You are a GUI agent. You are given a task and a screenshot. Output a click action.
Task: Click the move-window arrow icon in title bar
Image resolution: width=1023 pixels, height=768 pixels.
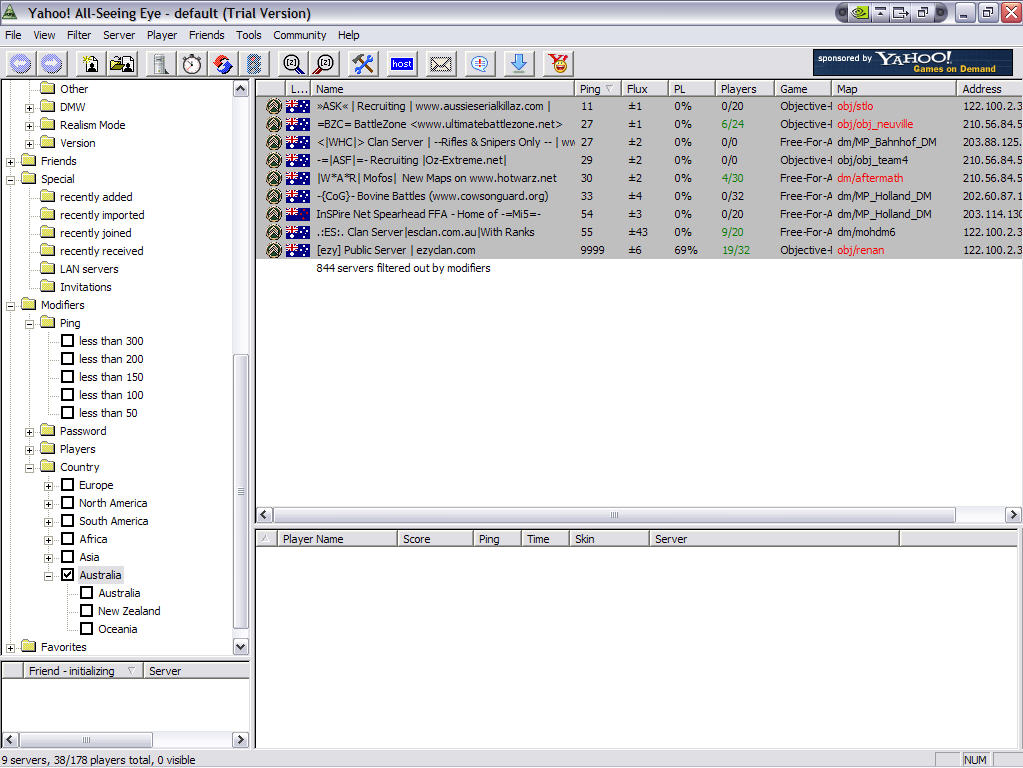click(x=901, y=12)
